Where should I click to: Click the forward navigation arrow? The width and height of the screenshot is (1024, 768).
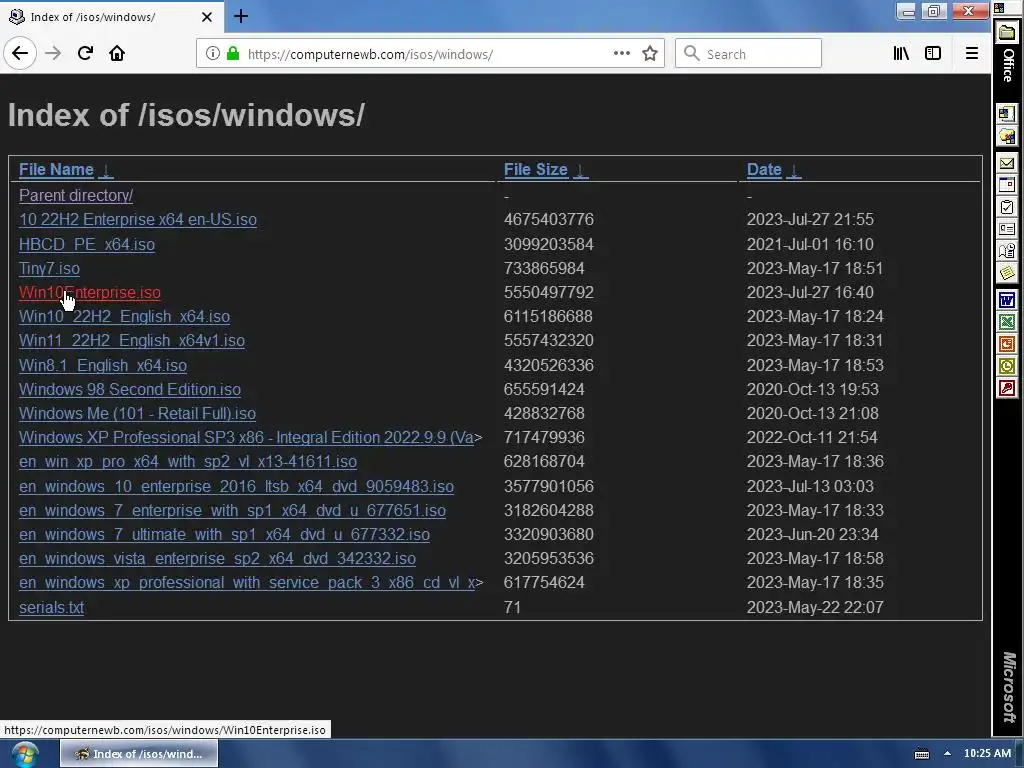(53, 54)
